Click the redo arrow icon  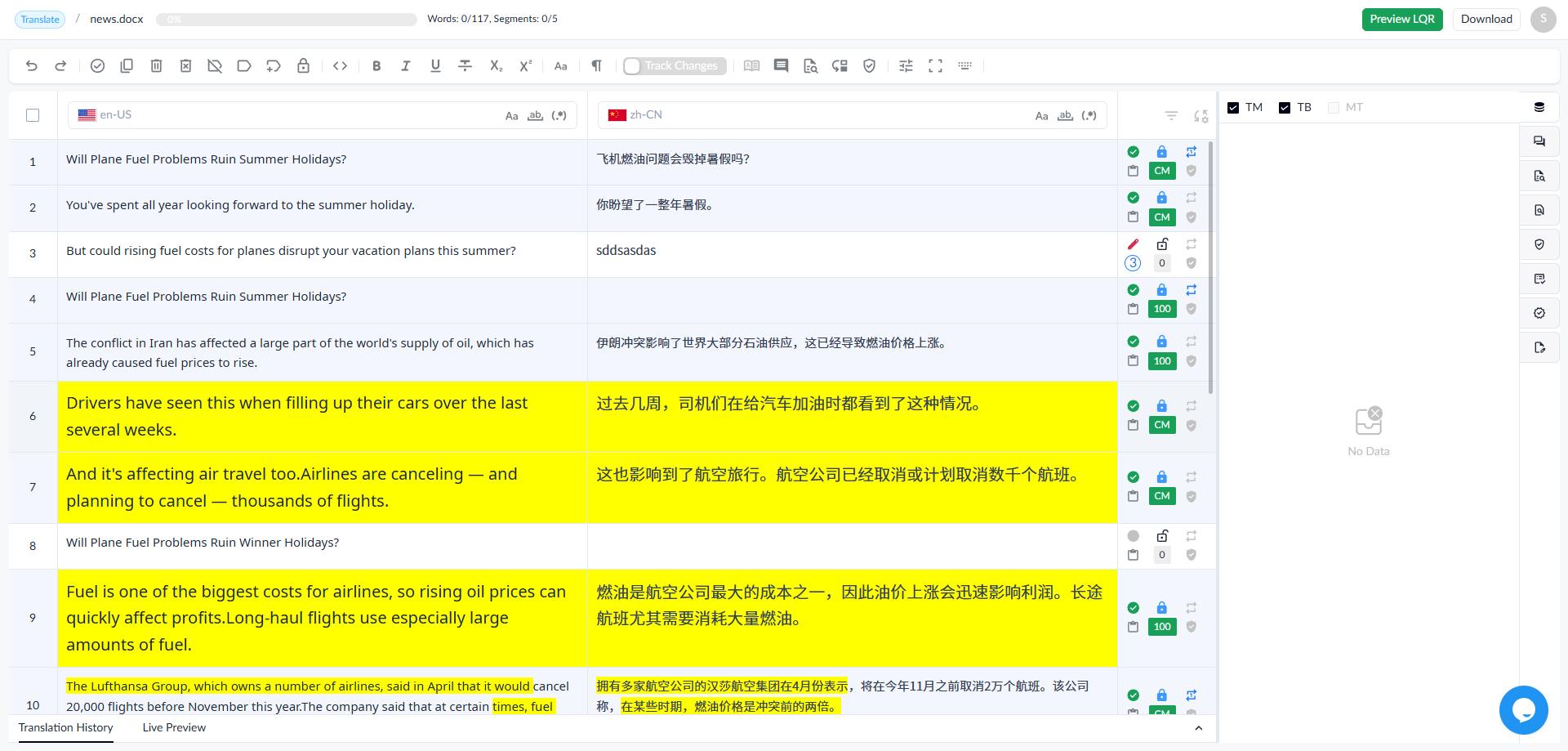click(60, 66)
